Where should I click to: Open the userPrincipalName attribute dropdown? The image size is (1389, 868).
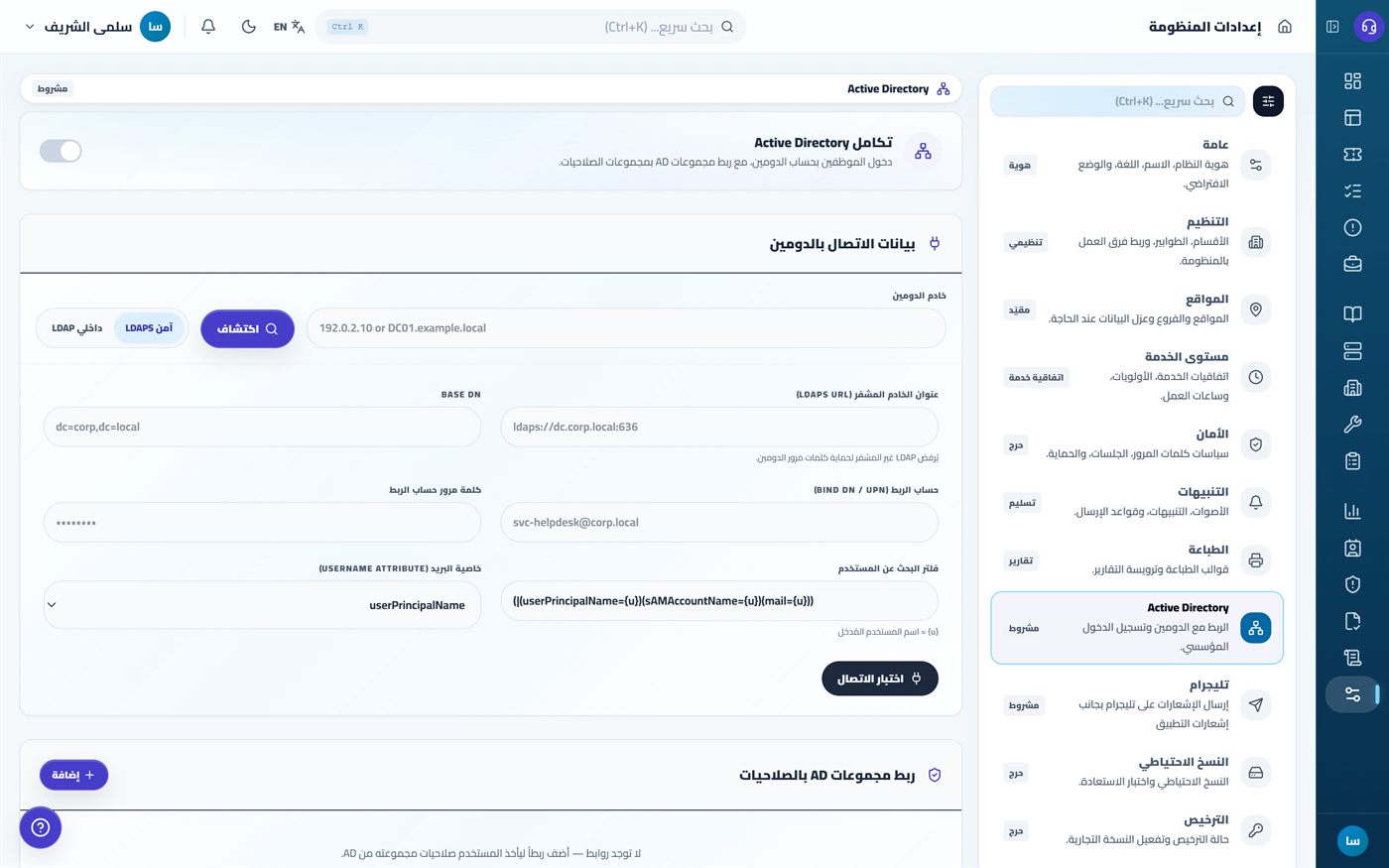point(262,605)
